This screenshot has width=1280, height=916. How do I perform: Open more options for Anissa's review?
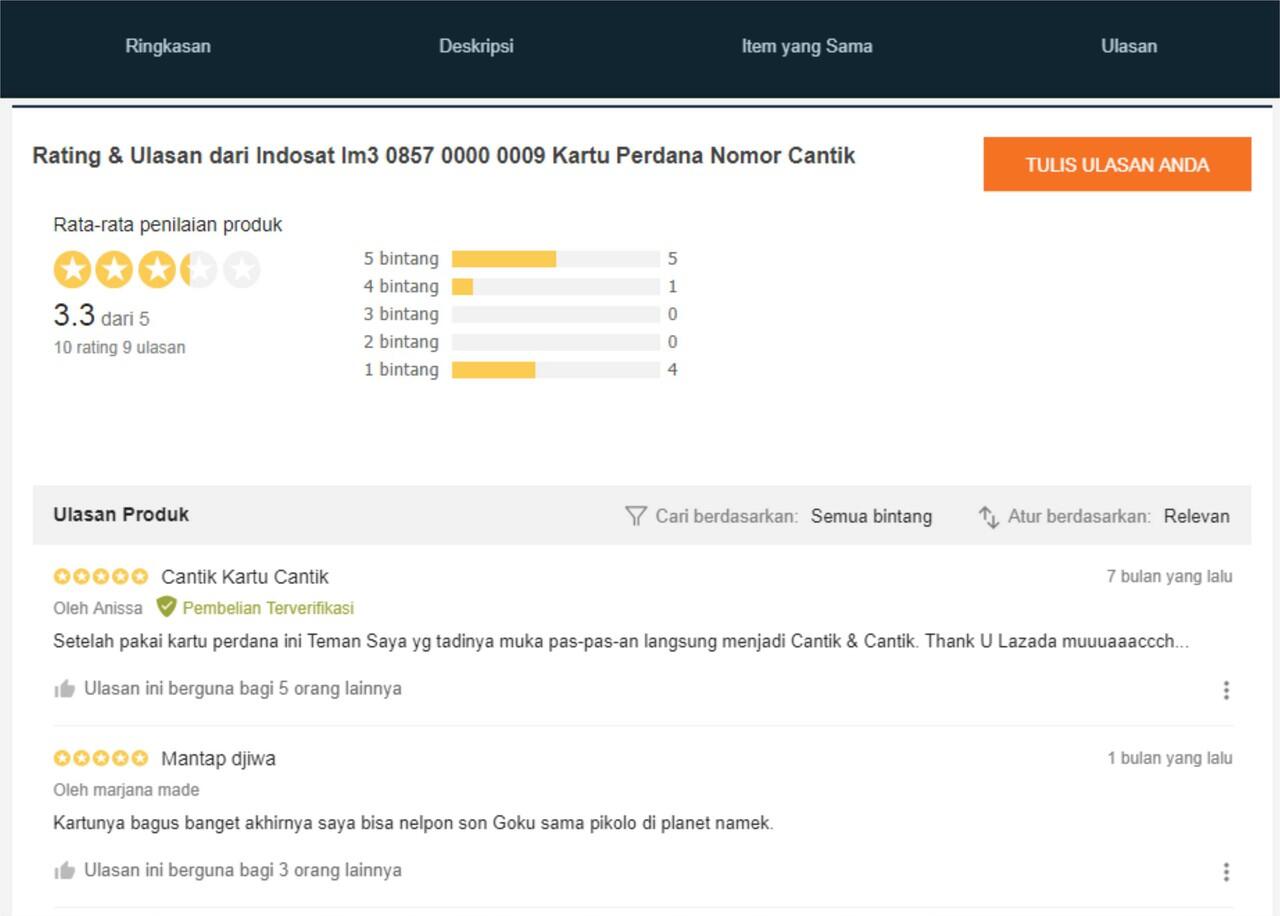[1226, 690]
